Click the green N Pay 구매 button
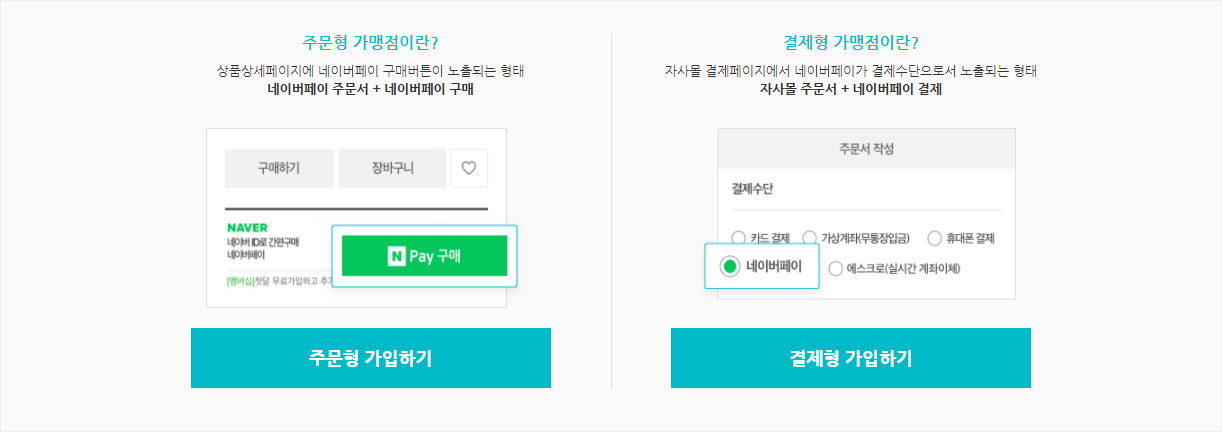Screen dimensions: 1222x432 (x=424, y=256)
